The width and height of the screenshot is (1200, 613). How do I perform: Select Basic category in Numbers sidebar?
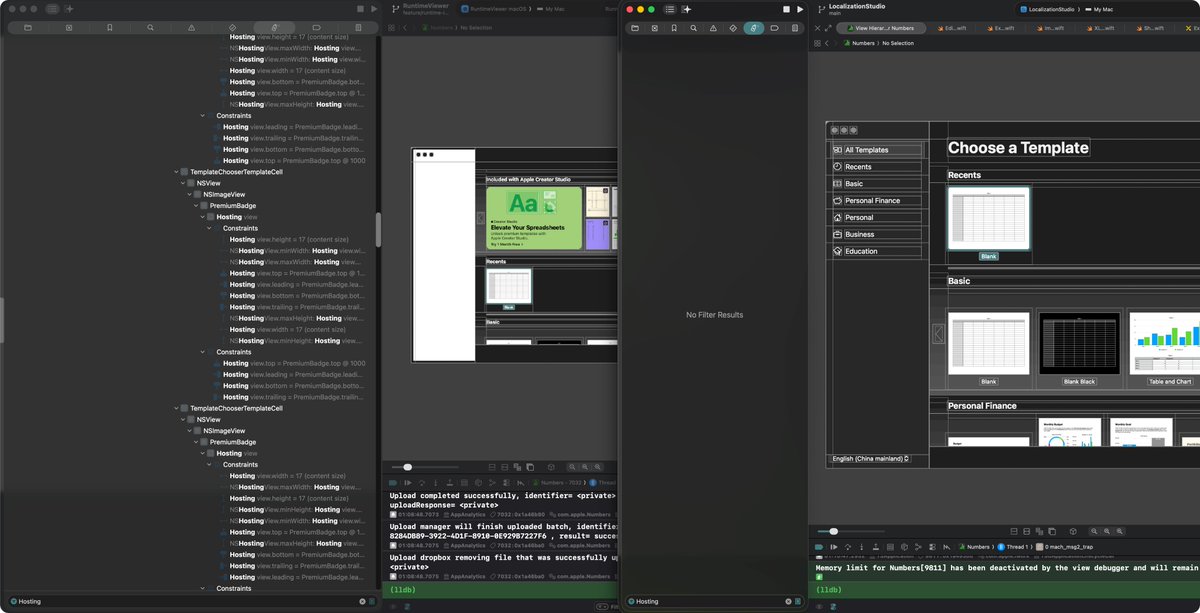876,184
